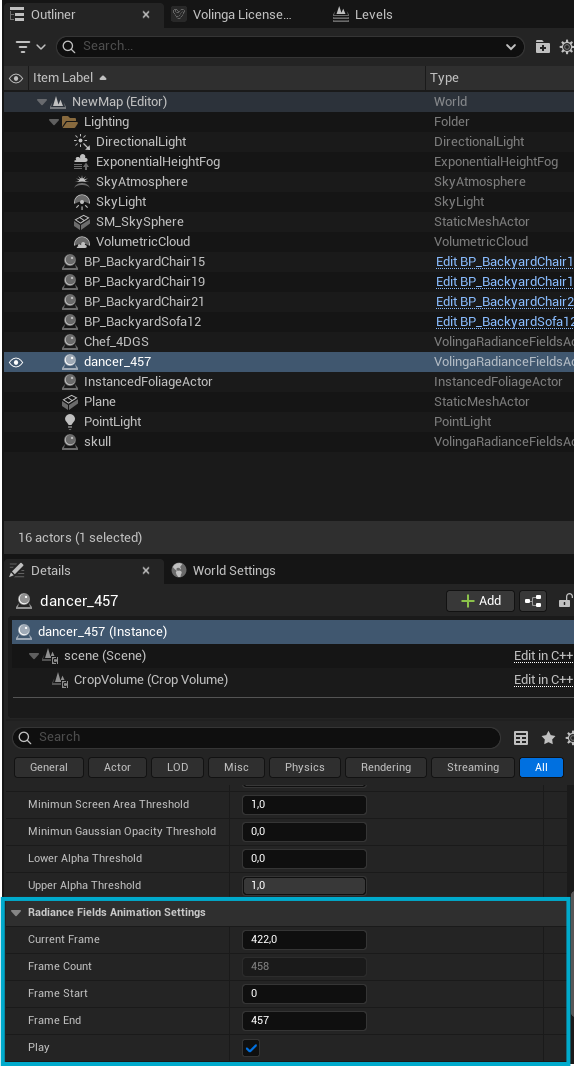Click the Current Frame value field
The width and height of the screenshot is (574, 1067).
click(x=304, y=939)
